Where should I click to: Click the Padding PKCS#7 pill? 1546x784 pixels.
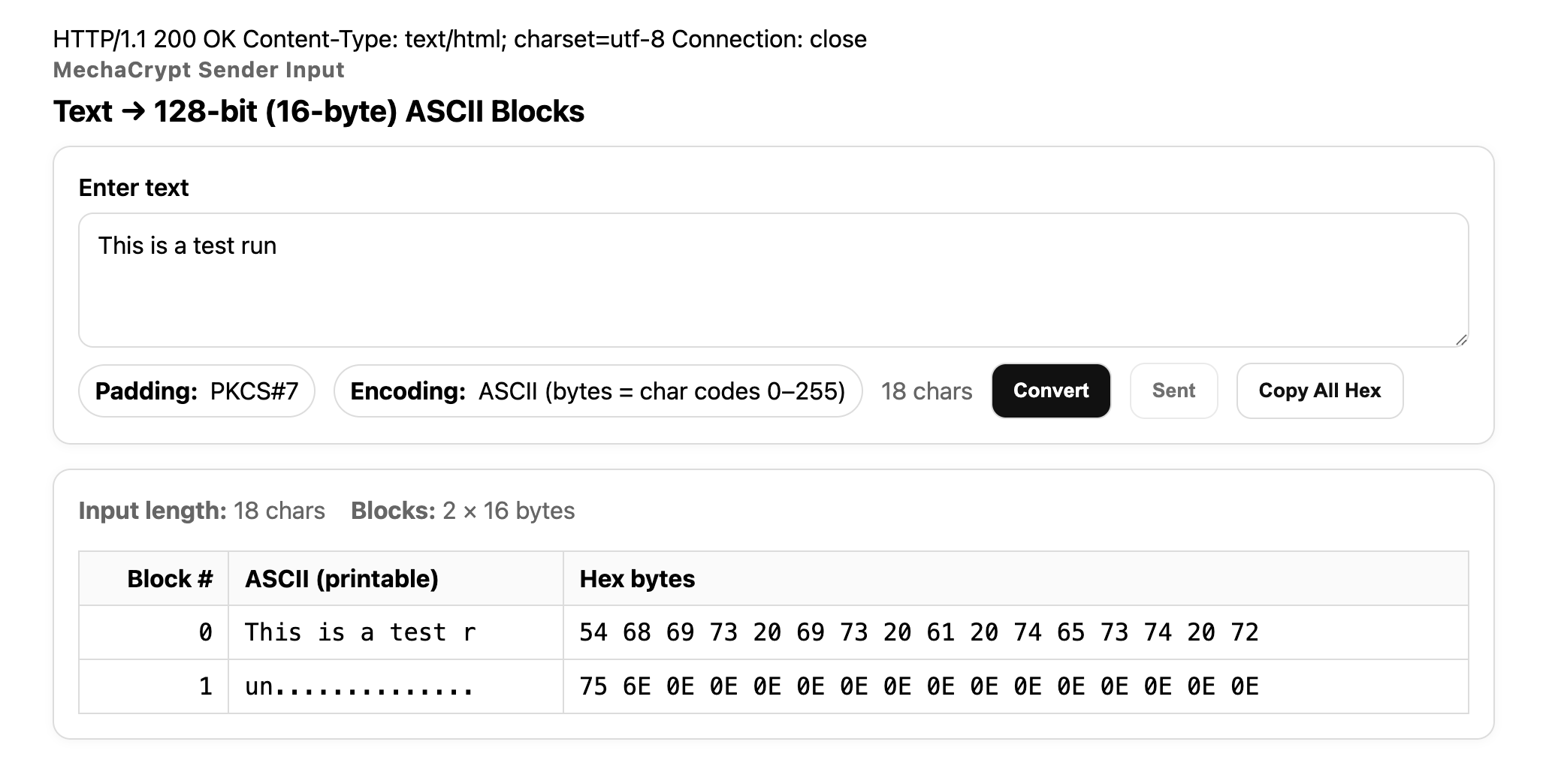[x=197, y=391]
